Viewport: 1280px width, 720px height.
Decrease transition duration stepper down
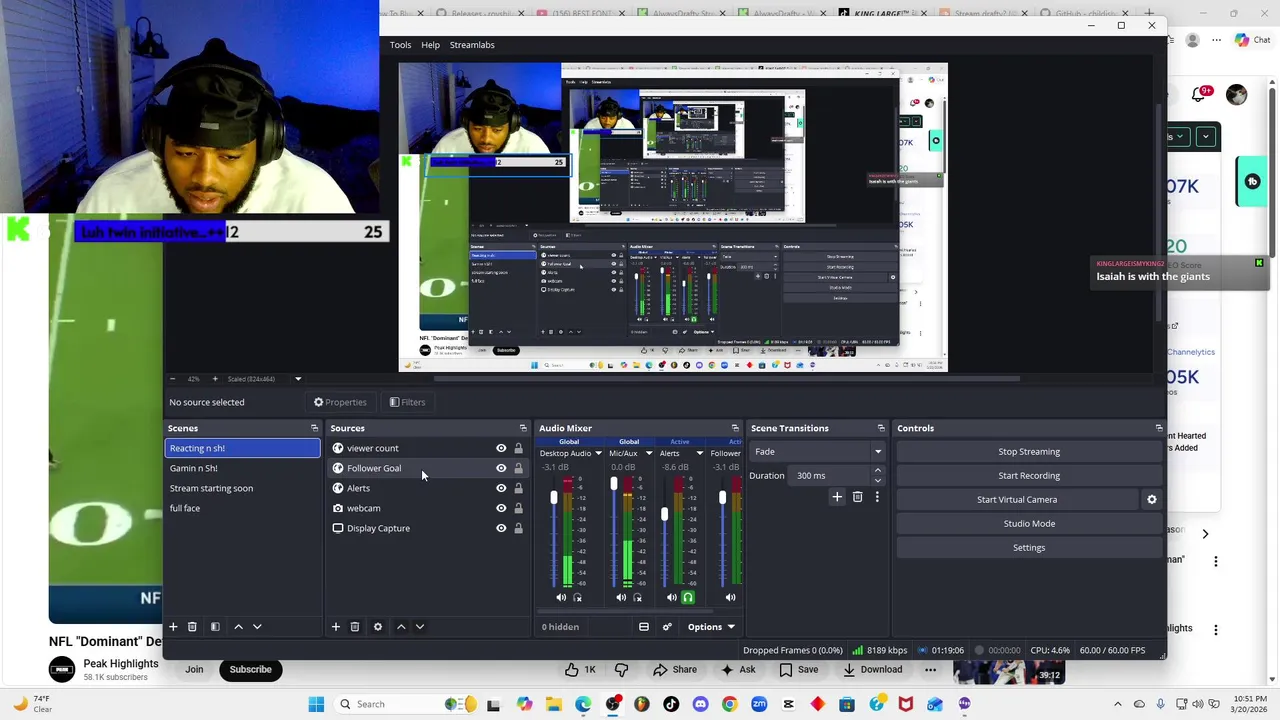(x=878, y=481)
